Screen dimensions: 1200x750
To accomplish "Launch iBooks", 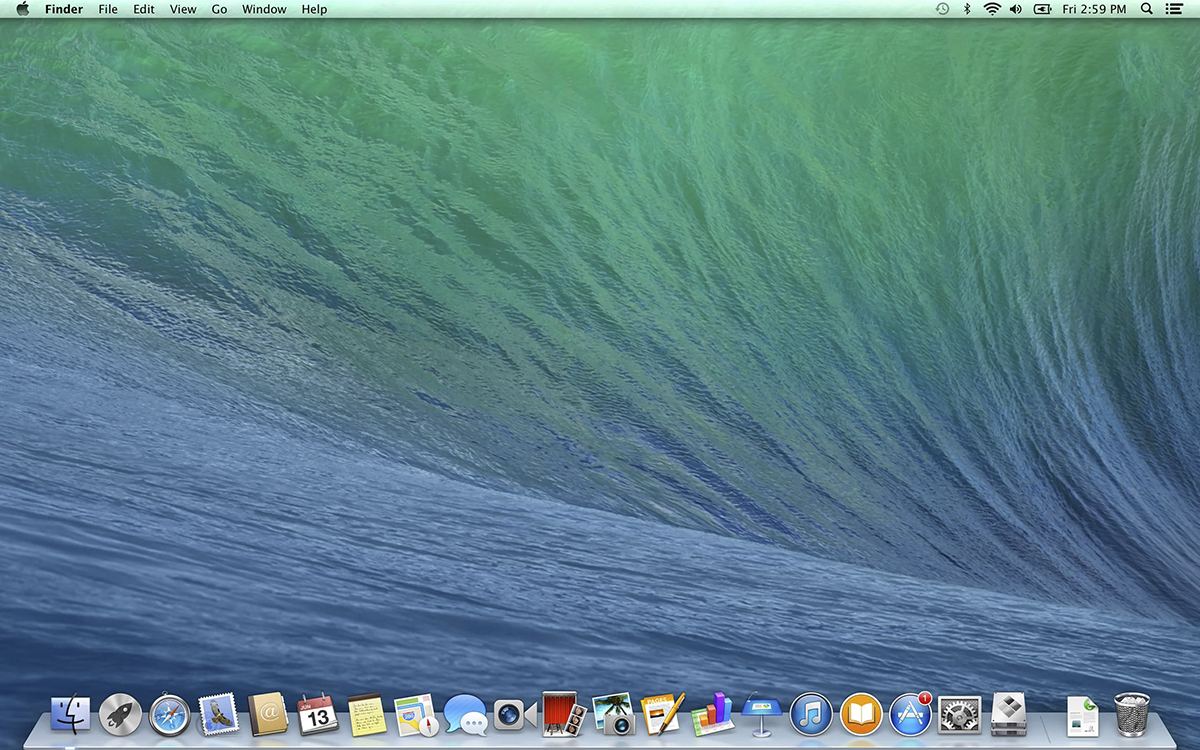I will [x=860, y=715].
